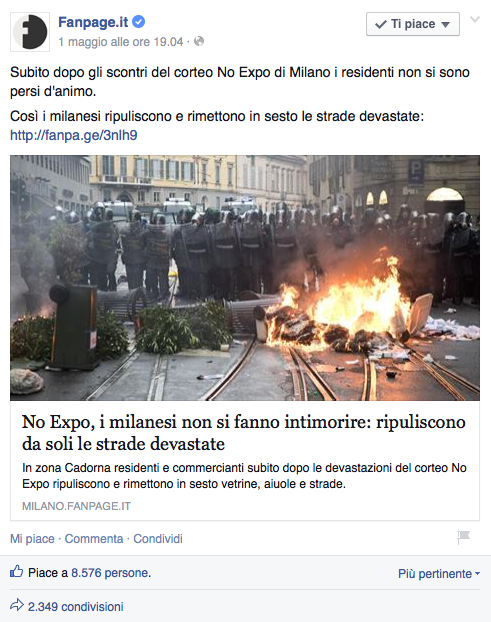Click the public globe privacy icon
The height and width of the screenshot is (622, 491).
pos(199,41)
